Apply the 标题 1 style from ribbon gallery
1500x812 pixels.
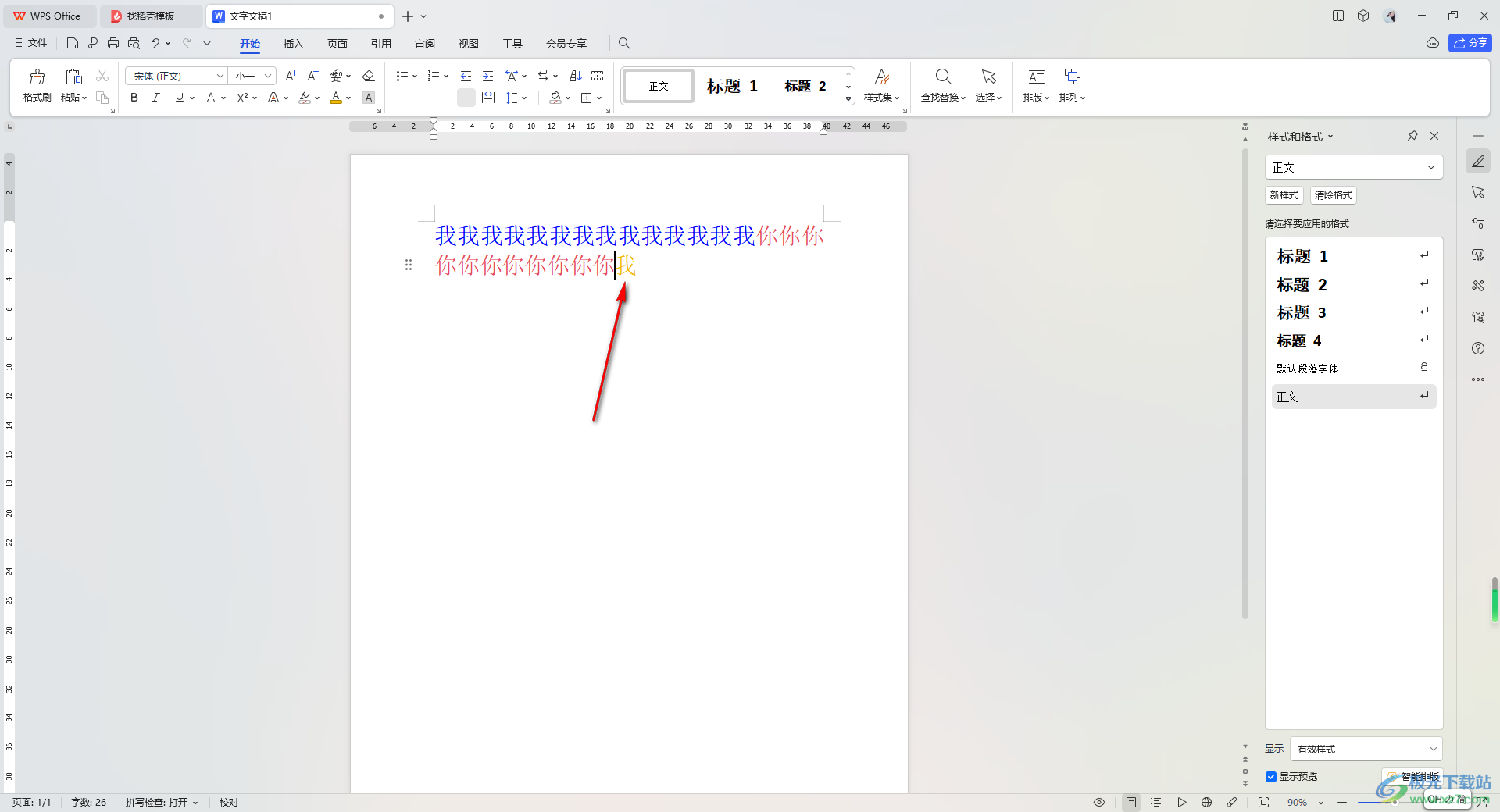pos(733,86)
